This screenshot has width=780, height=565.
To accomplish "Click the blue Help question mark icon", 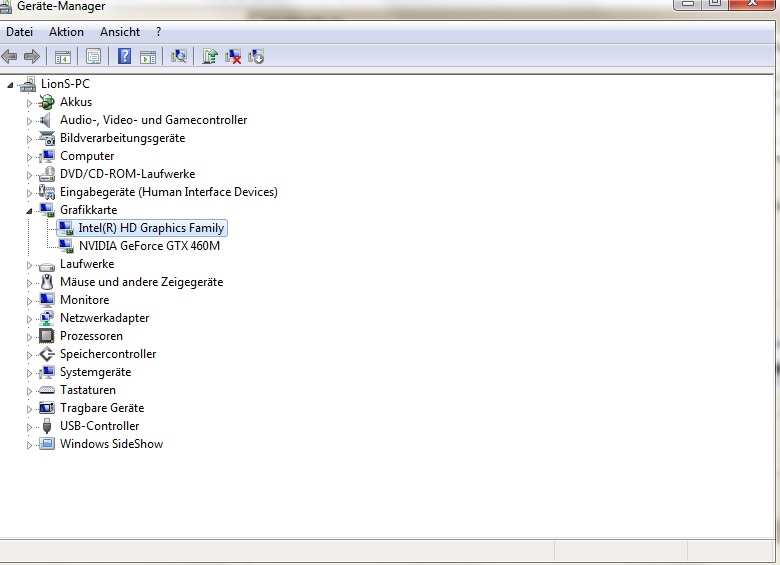I will click(124, 56).
